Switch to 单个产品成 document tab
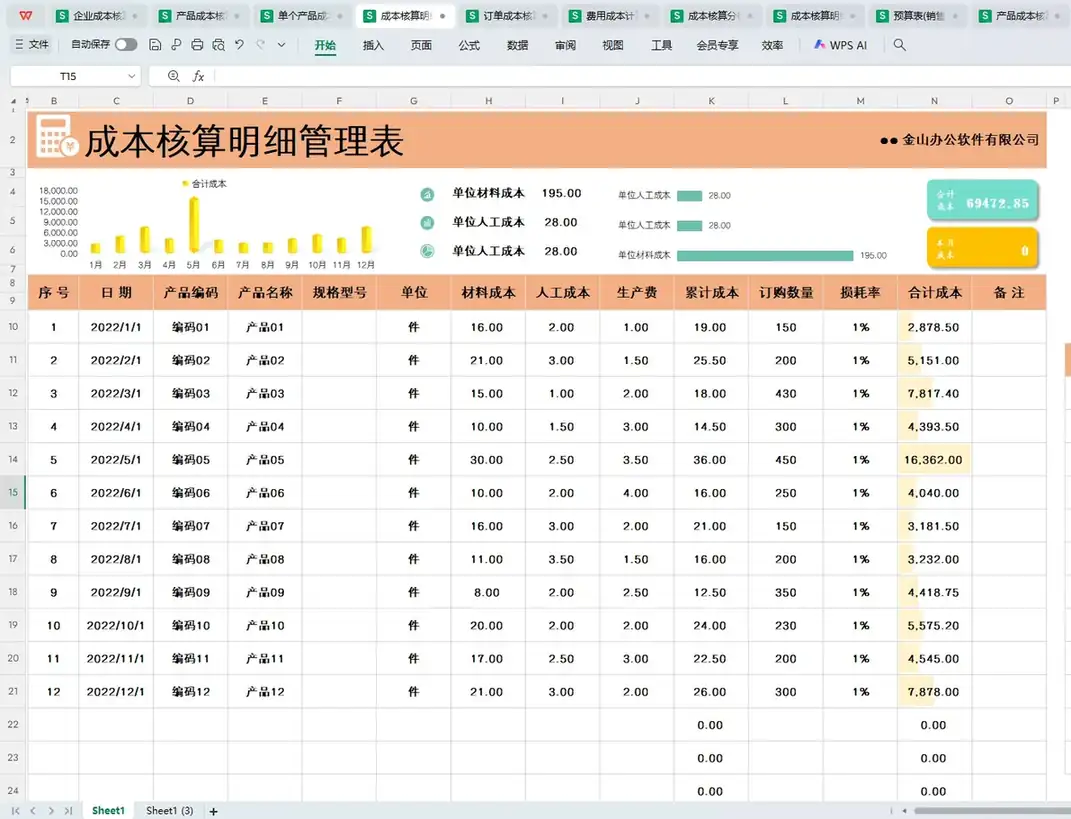 301,16
